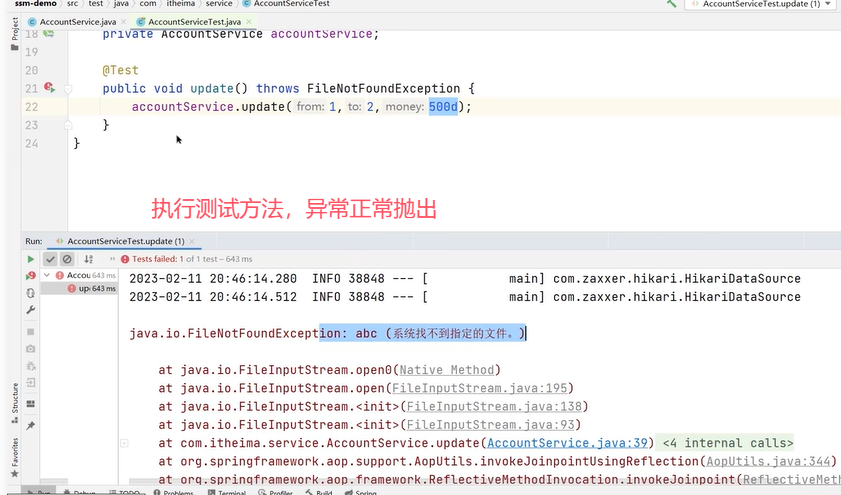
Task: Open Terminal tool window tab
Action: click(x=226, y=492)
